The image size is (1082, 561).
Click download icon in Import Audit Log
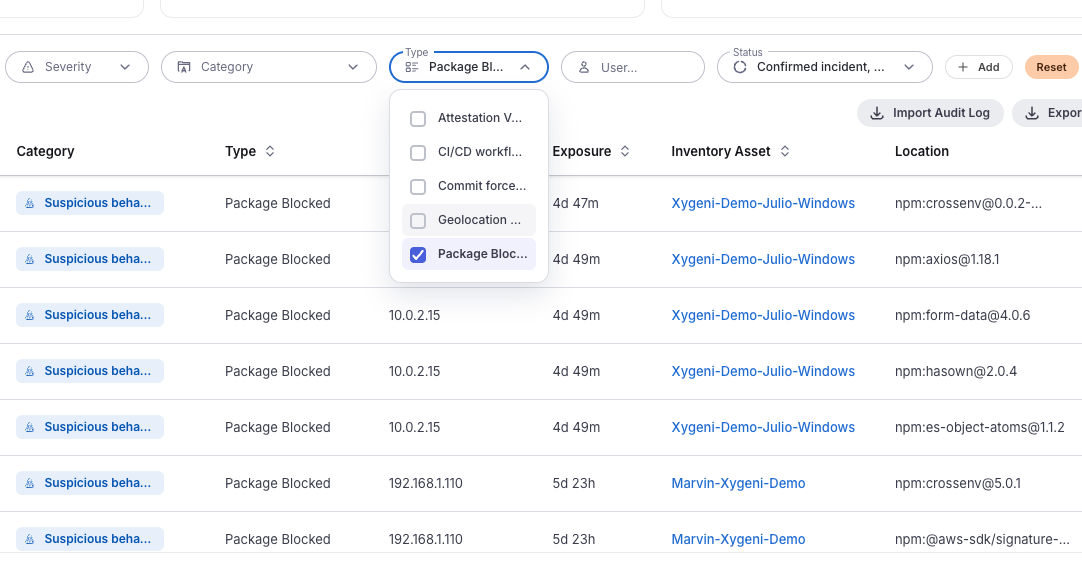(876, 113)
